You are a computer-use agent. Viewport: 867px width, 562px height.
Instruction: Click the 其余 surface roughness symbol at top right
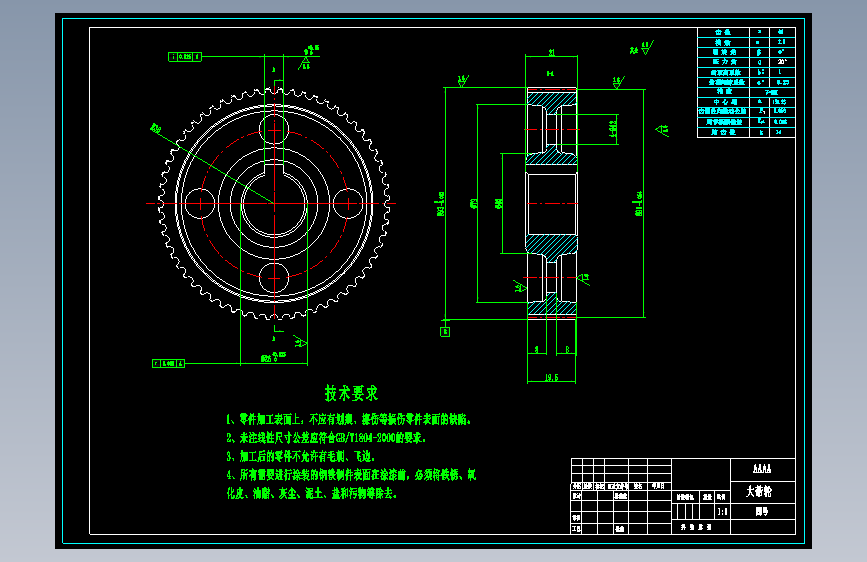point(641,48)
